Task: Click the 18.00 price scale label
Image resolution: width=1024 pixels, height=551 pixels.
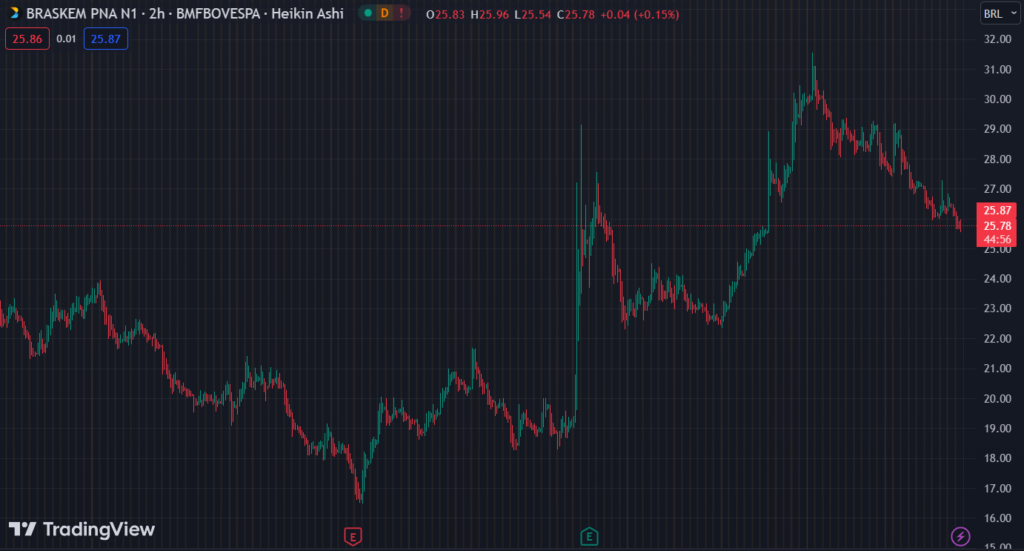Action: click(997, 458)
